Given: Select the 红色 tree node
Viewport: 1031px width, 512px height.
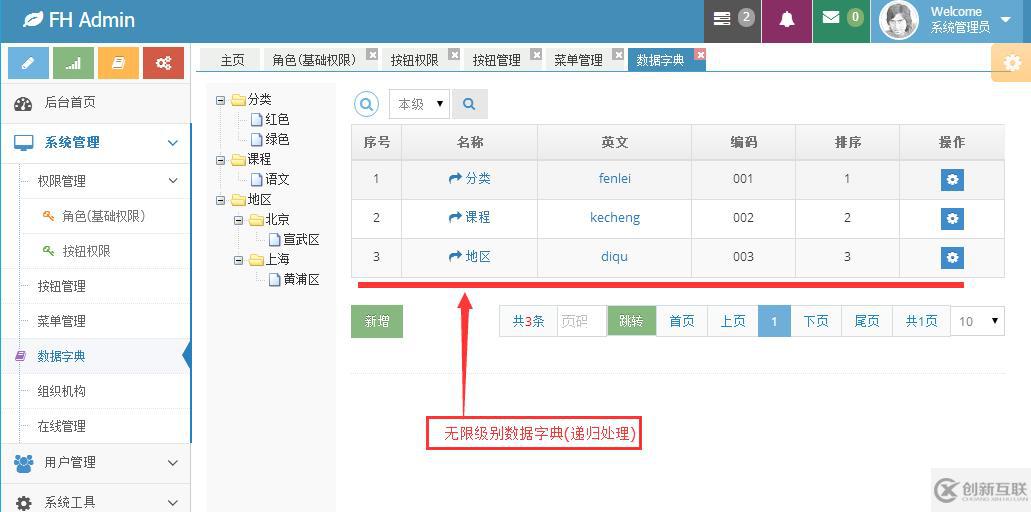Looking at the screenshot, I should tap(277, 120).
